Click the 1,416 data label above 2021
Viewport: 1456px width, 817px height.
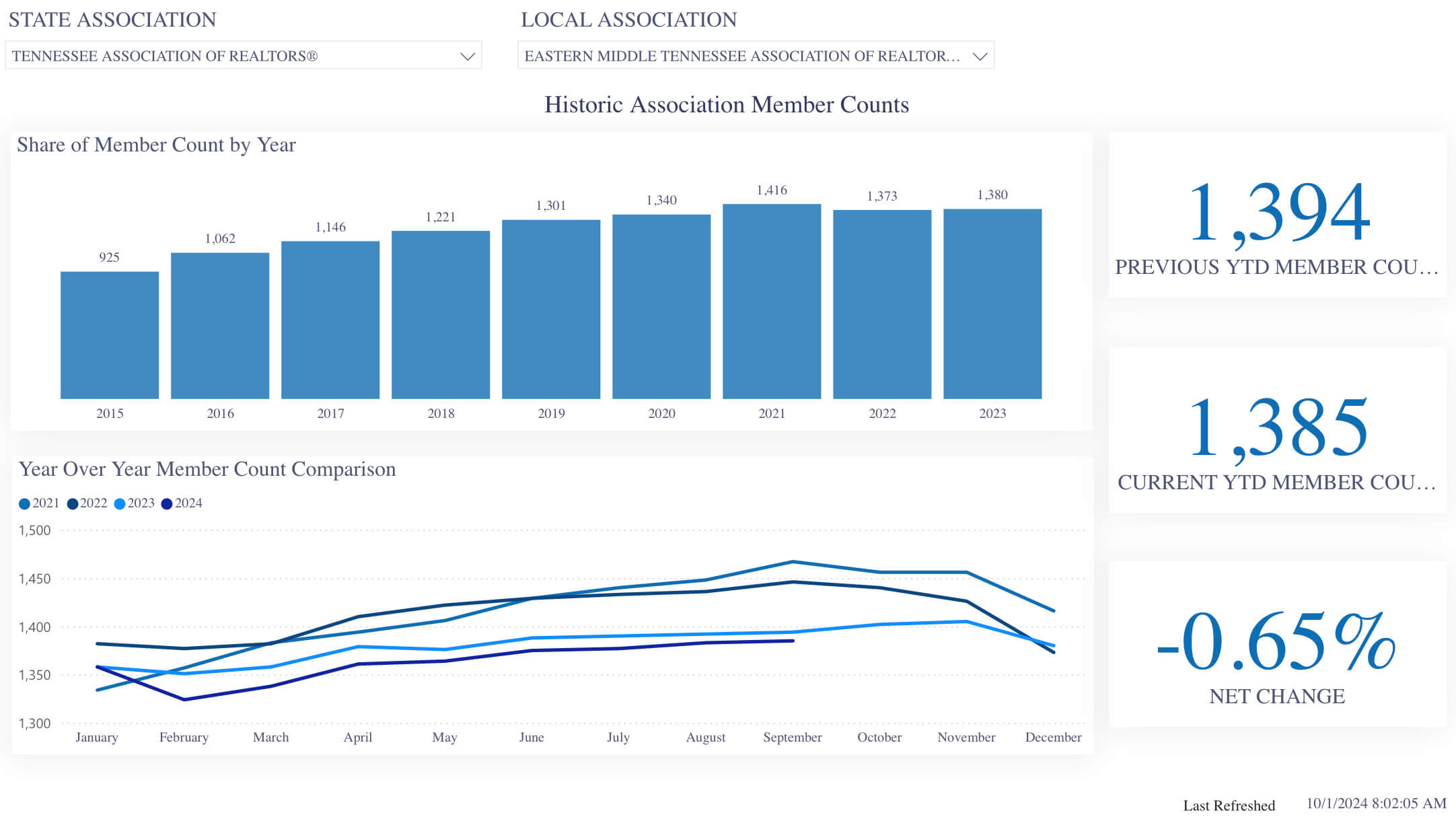pyautogui.click(x=772, y=190)
